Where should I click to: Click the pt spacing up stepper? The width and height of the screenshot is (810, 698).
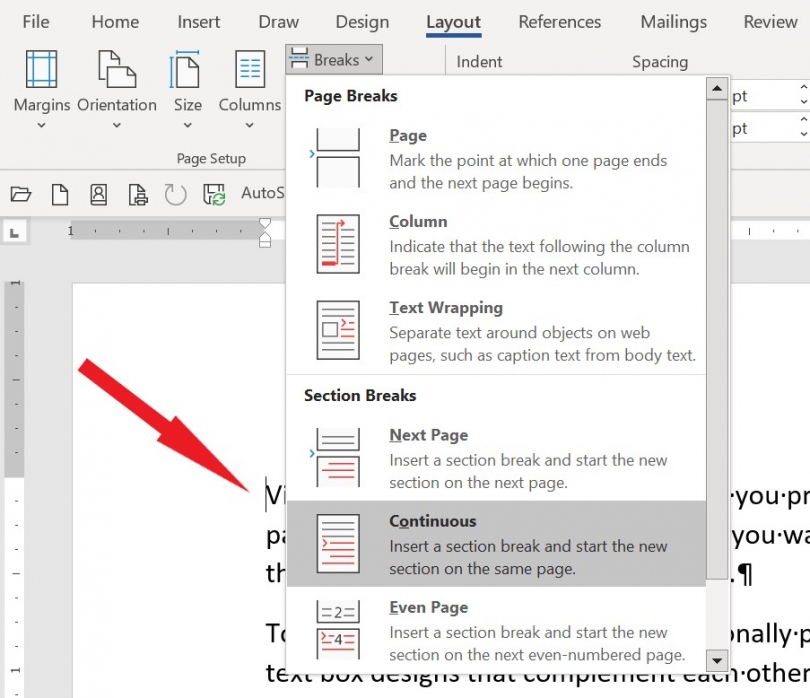point(801,89)
